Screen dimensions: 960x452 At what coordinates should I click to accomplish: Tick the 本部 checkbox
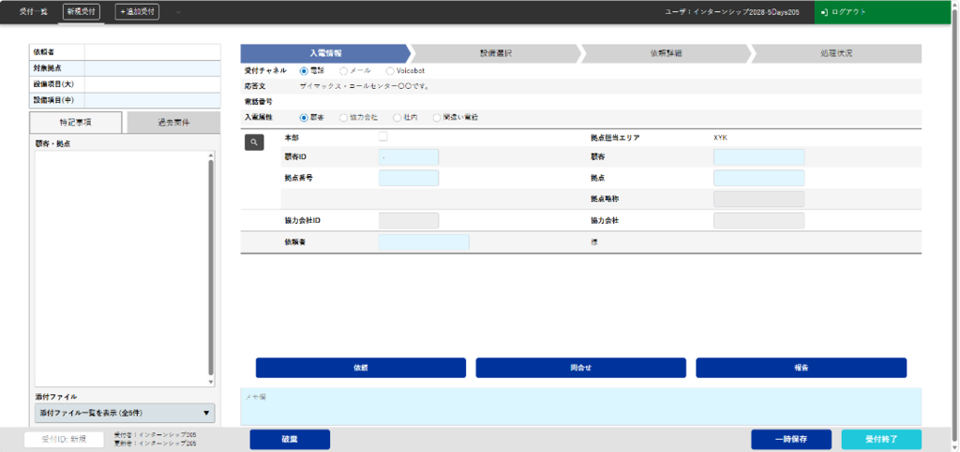coord(383,137)
